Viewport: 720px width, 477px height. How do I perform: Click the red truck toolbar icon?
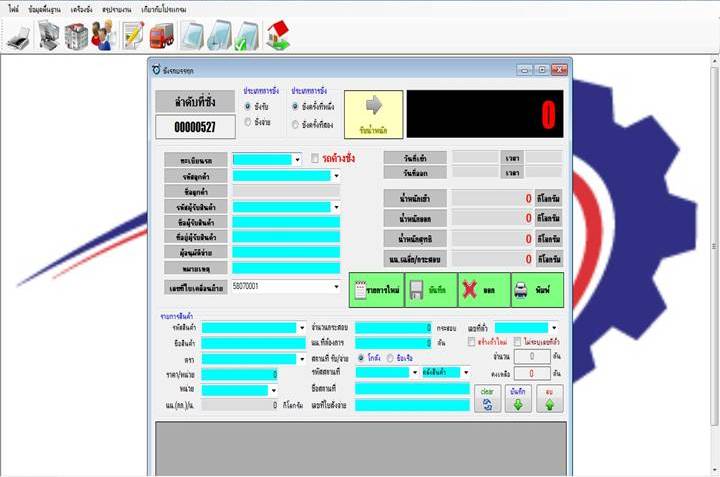tap(162, 36)
